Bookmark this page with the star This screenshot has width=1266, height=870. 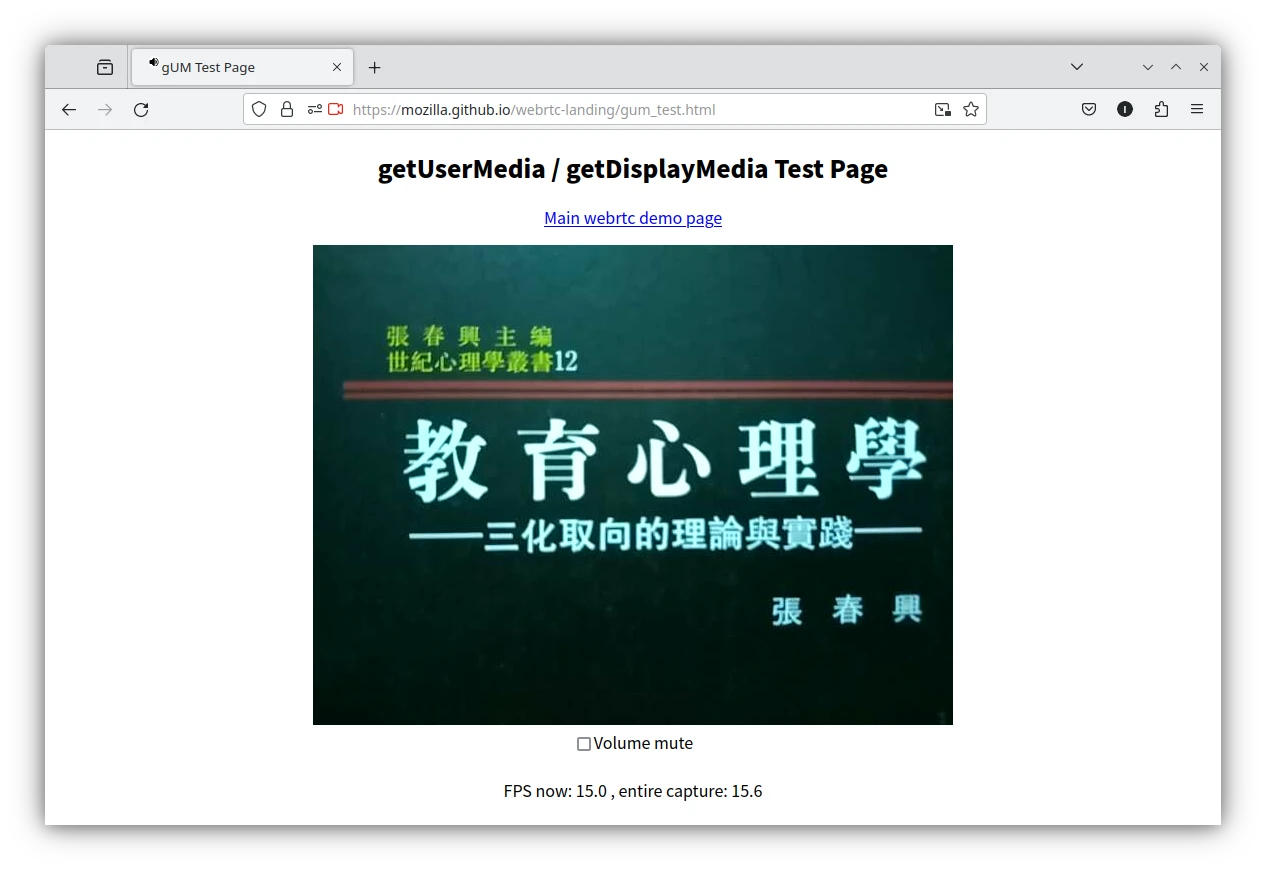(971, 110)
